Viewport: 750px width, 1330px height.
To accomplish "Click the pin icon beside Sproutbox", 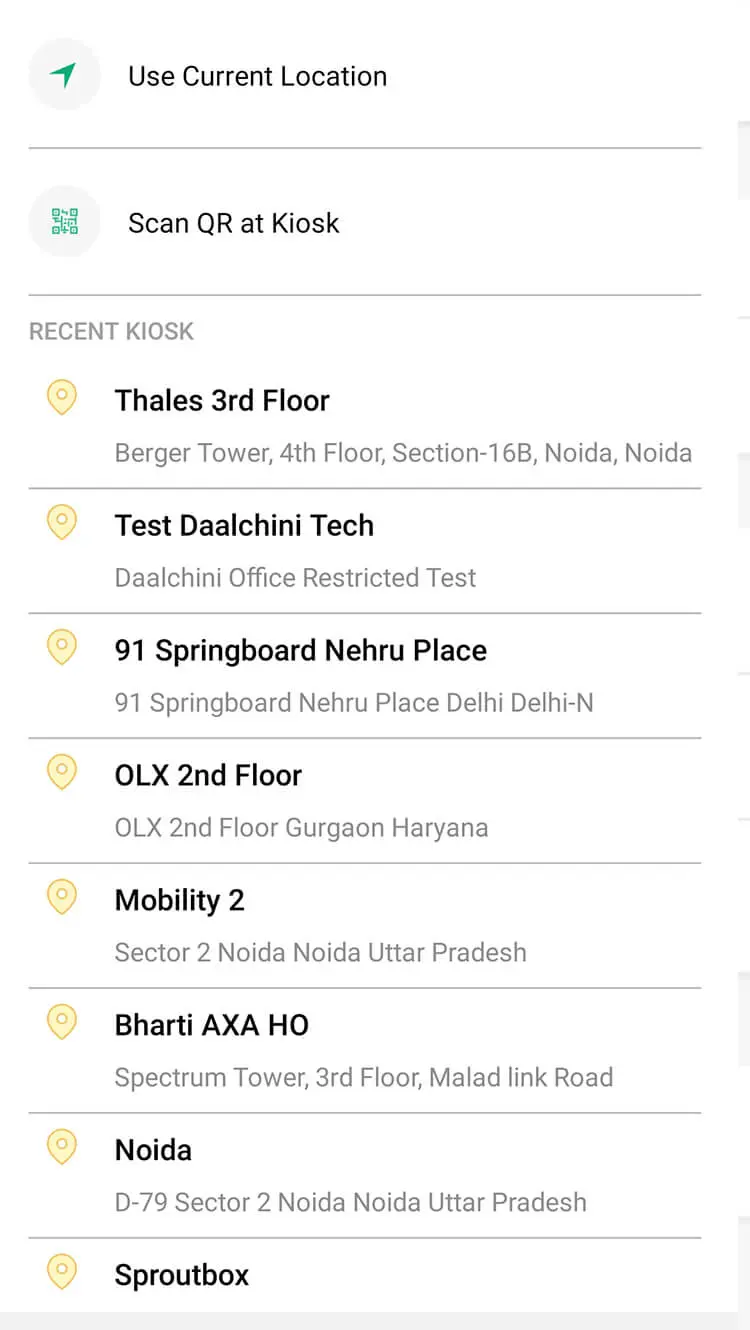I will coord(62,1273).
